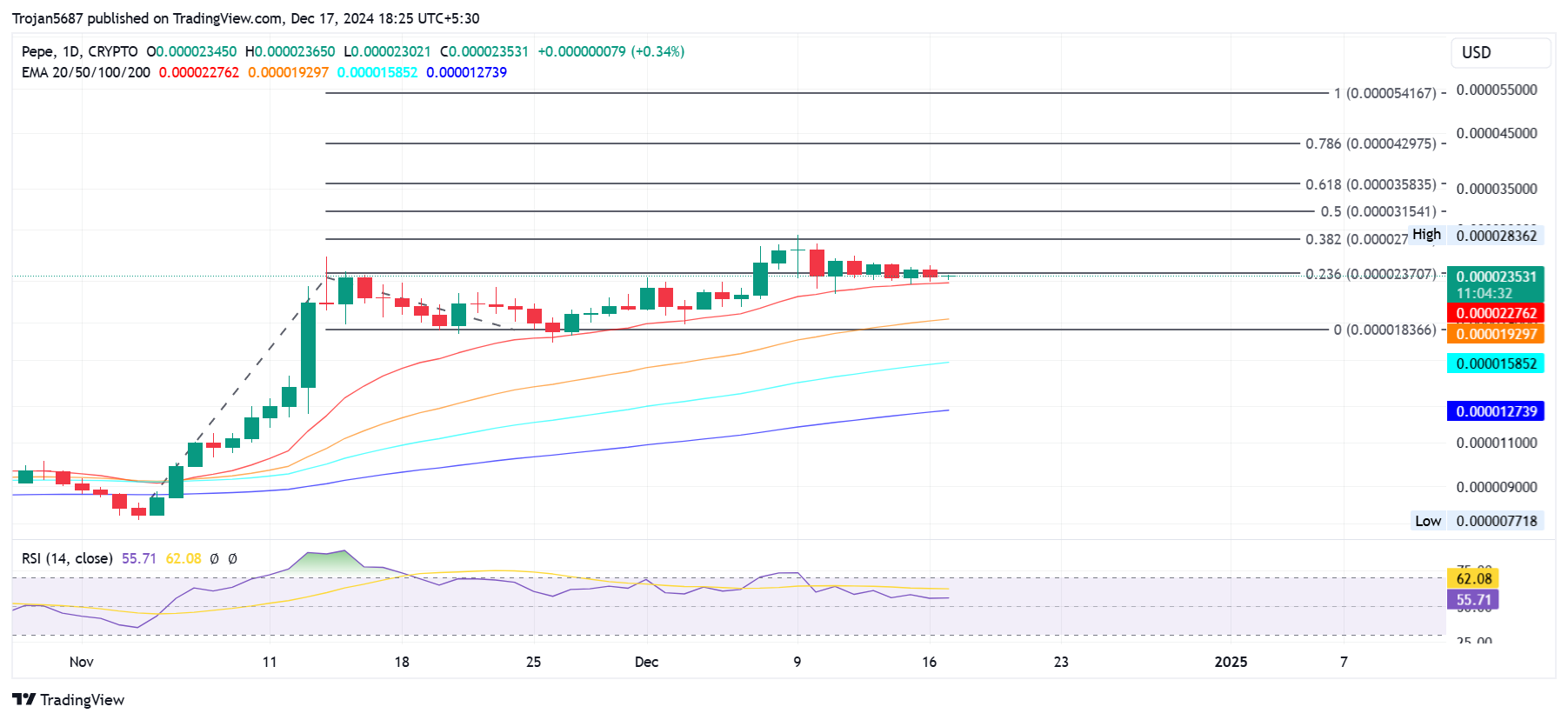Click the 18 date on time axis
This screenshot has height=720, width=1568.
click(402, 662)
